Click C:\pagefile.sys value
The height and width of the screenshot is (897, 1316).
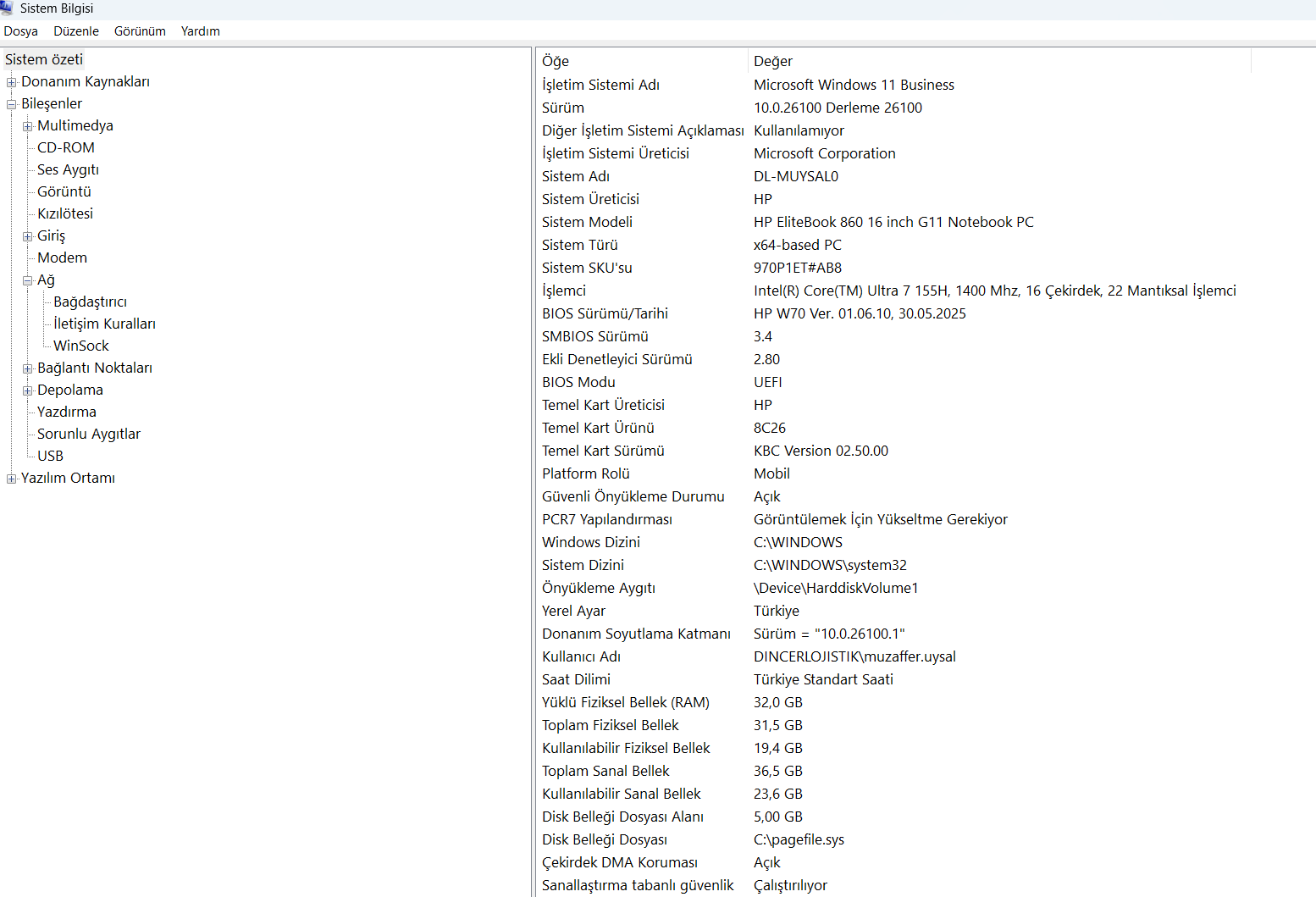point(799,839)
